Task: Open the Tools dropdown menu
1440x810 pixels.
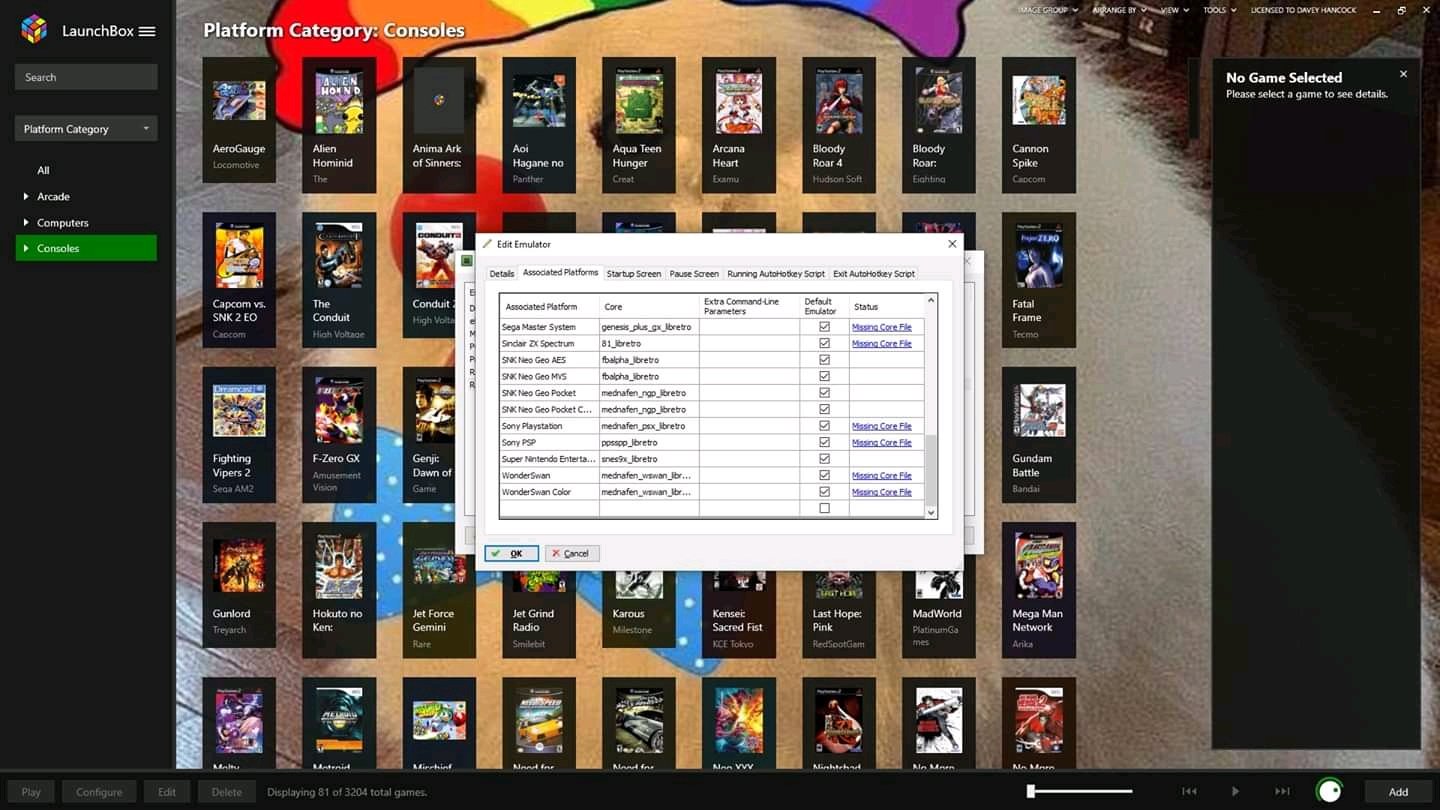Action: pos(1219,10)
